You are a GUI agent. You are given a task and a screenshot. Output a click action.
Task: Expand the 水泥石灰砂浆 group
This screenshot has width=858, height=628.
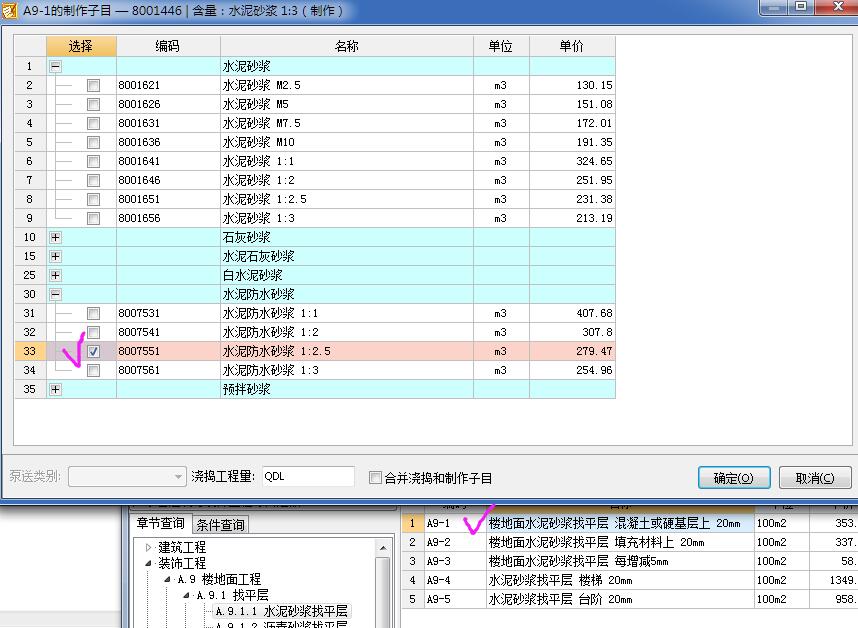55,256
